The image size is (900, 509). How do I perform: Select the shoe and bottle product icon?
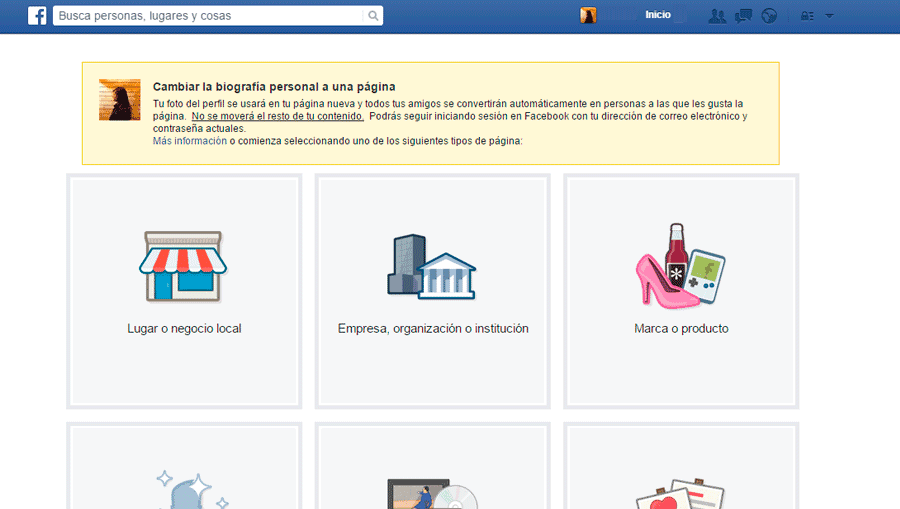680,266
